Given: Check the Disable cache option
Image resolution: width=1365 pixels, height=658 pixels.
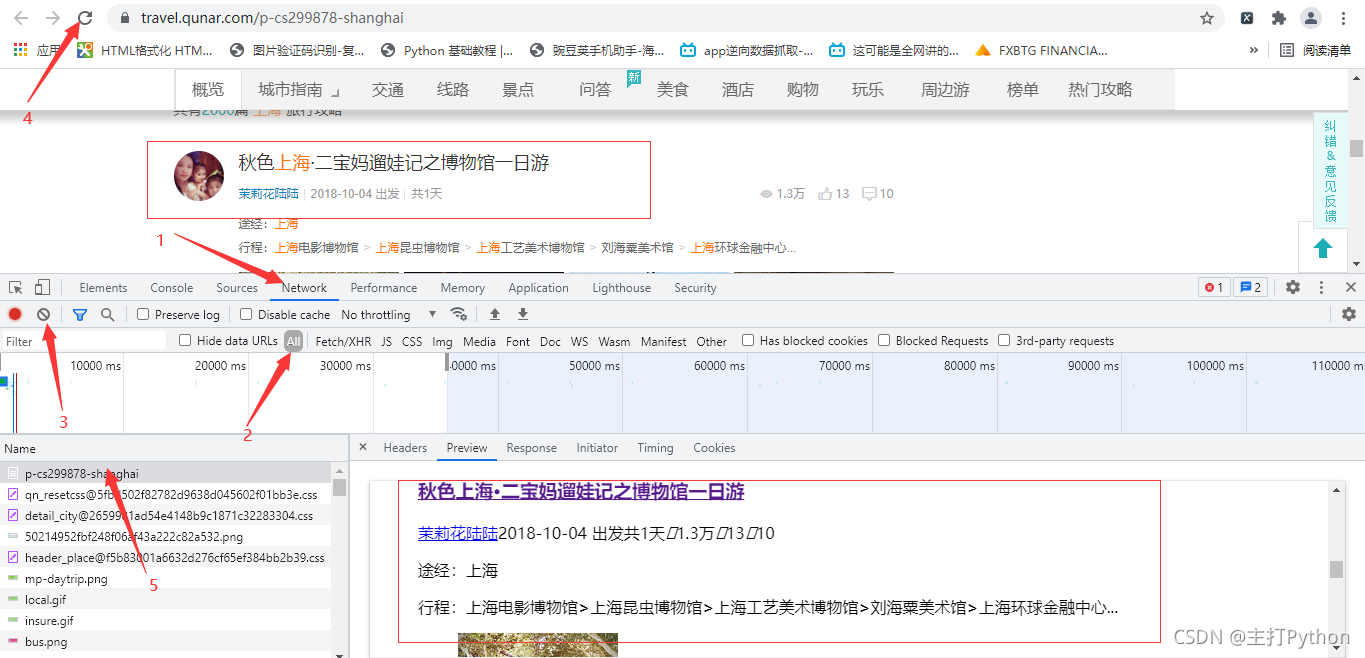Looking at the screenshot, I should tap(246, 315).
